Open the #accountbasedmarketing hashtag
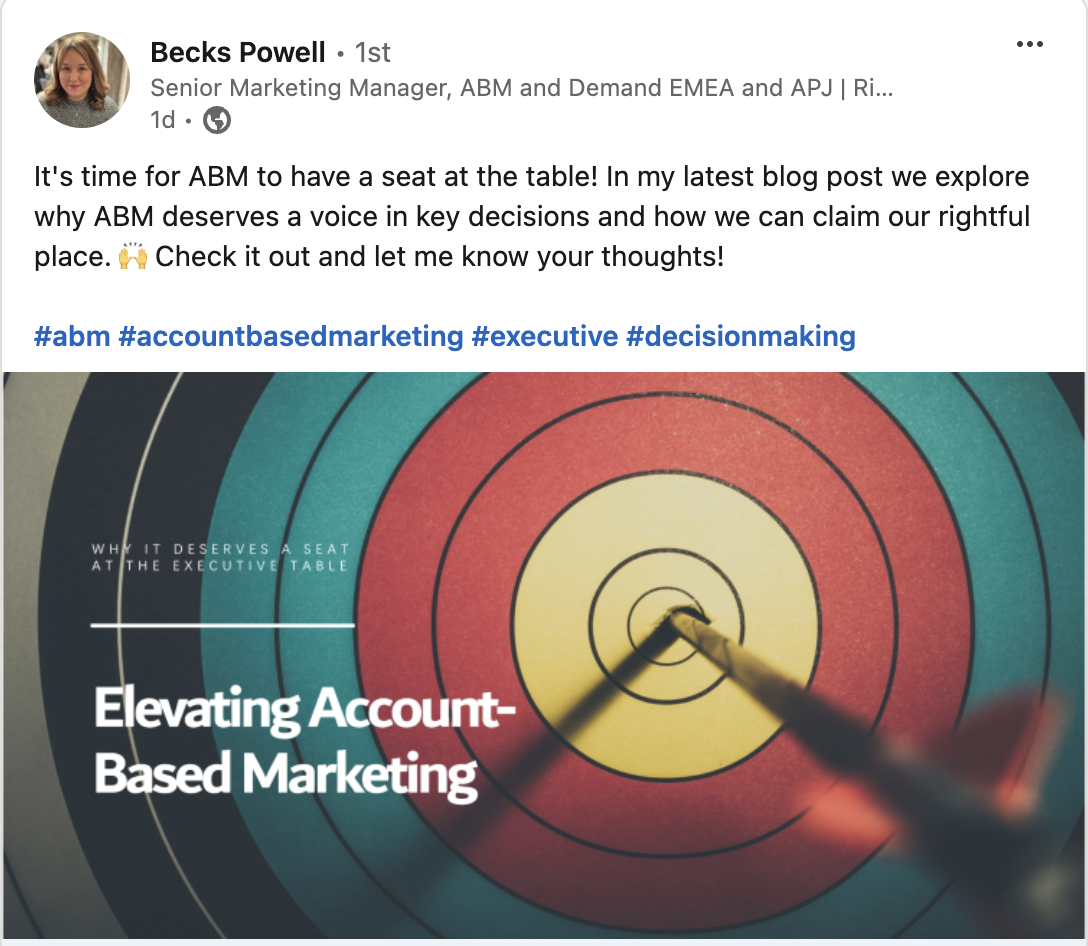 pos(290,336)
